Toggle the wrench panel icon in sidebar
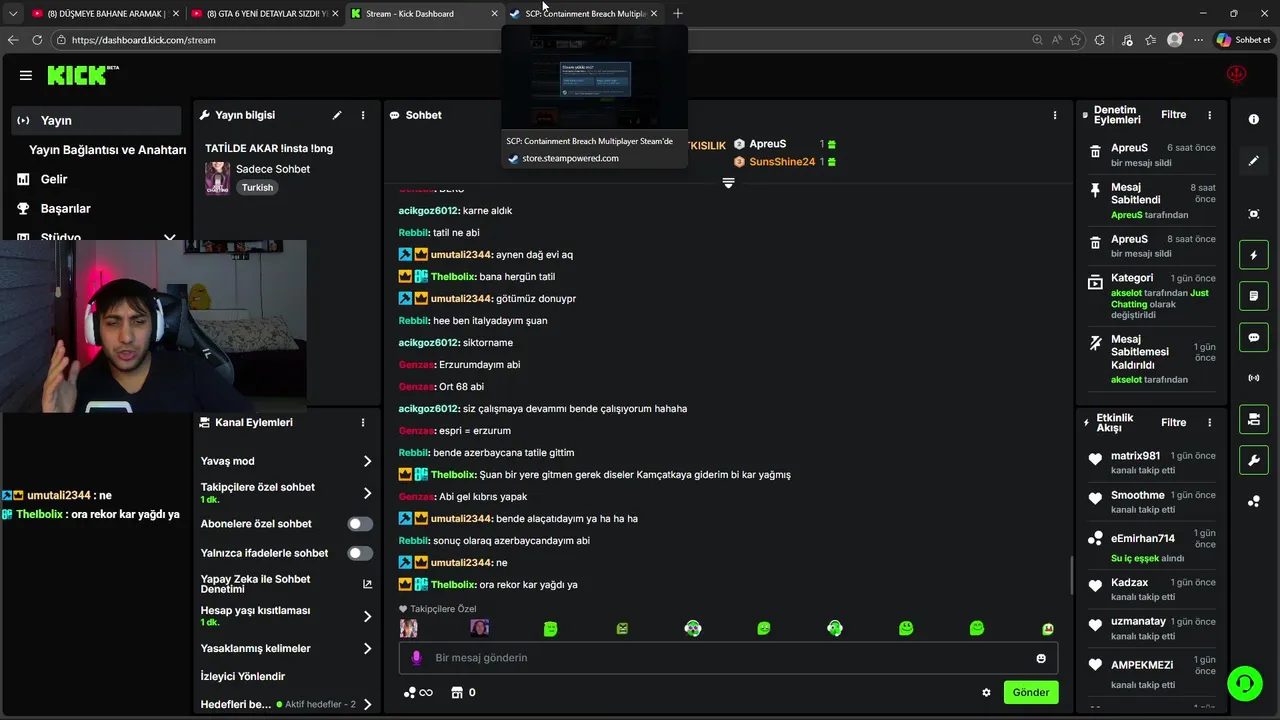The image size is (1280, 720). (1254, 460)
